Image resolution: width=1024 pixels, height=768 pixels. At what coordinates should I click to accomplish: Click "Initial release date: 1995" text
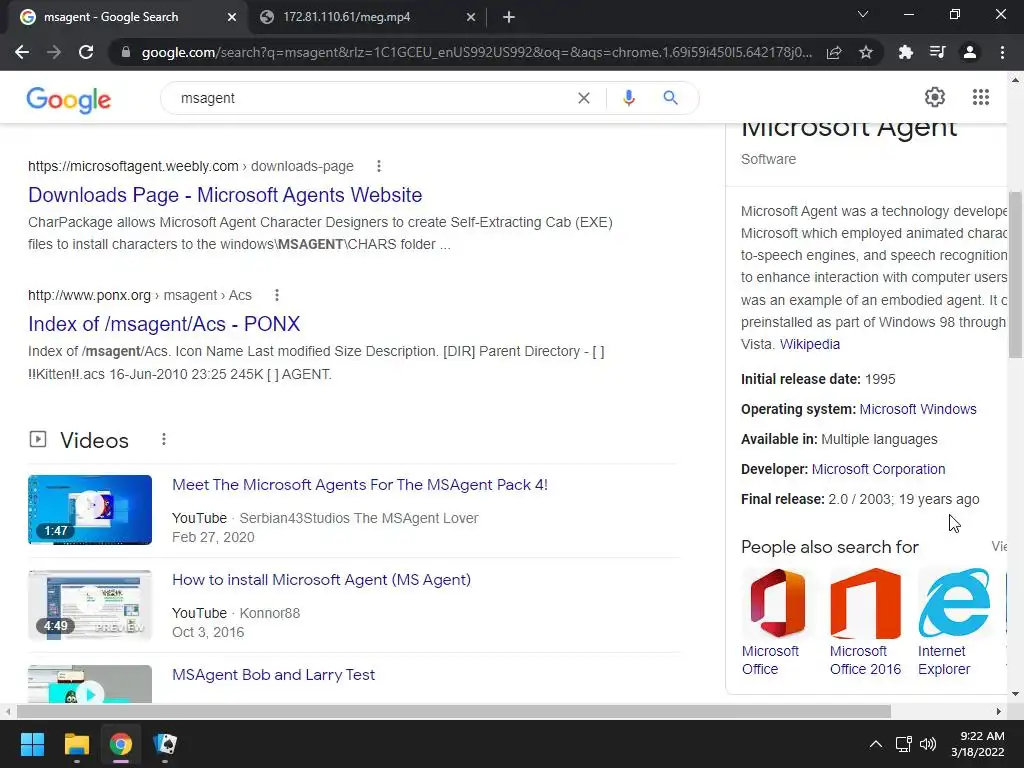pyautogui.click(x=818, y=379)
